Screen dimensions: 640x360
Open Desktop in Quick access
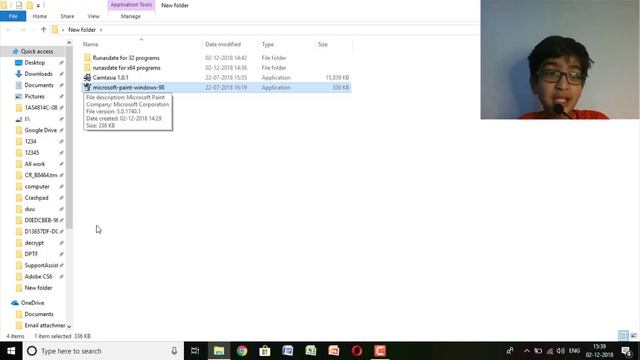(35, 62)
